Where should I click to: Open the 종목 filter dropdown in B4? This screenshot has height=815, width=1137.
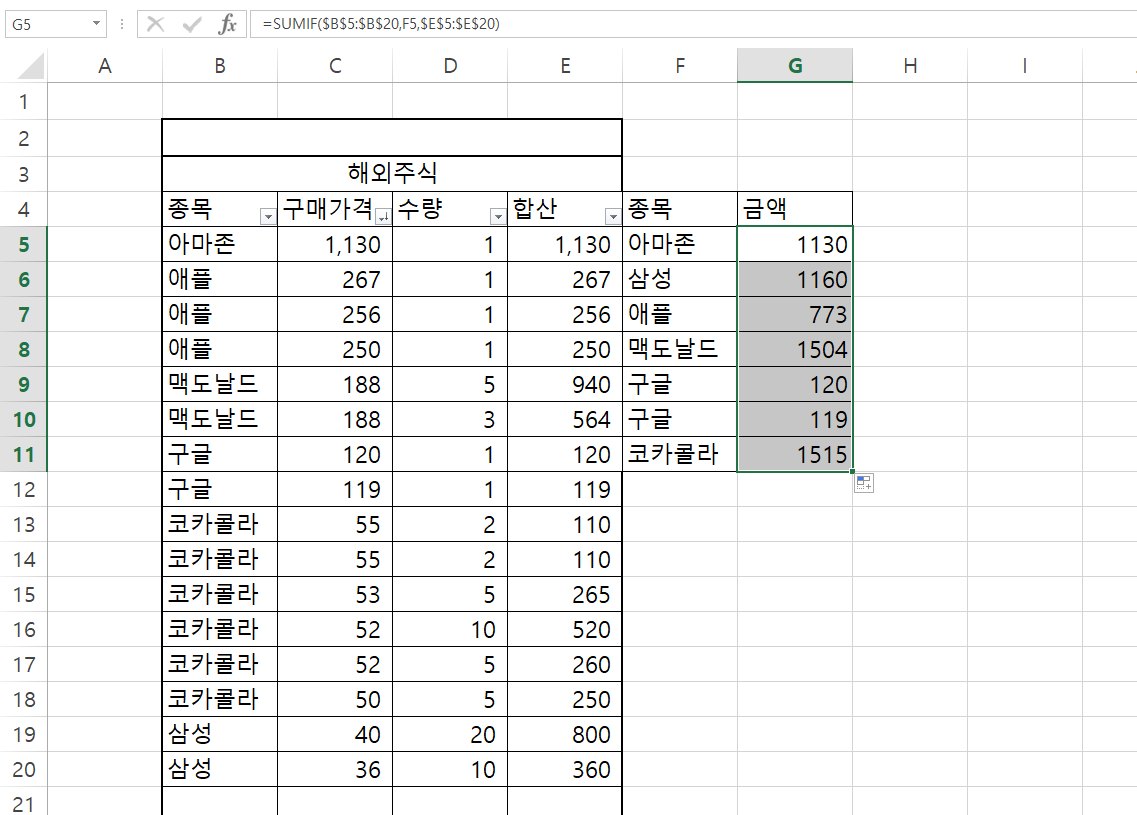pyautogui.click(x=268, y=216)
